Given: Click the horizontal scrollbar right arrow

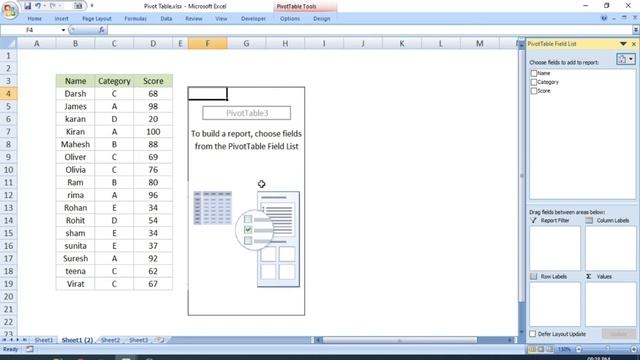Looking at the screenshot, I should pyautogui.click(x=510, y=340).
